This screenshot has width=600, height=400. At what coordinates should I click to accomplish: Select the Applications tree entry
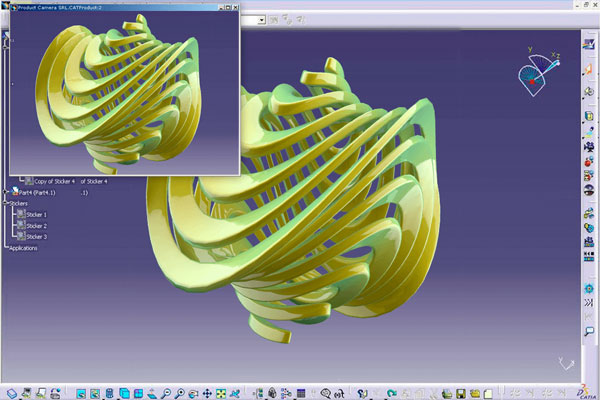click(x=23, y=248)
